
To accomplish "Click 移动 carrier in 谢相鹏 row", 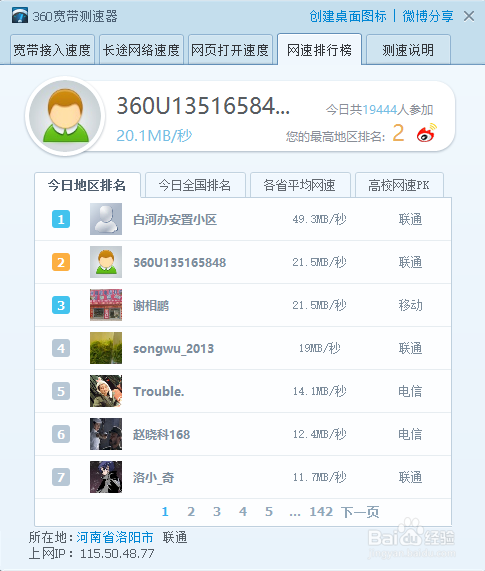I will [x=410, y=305].
